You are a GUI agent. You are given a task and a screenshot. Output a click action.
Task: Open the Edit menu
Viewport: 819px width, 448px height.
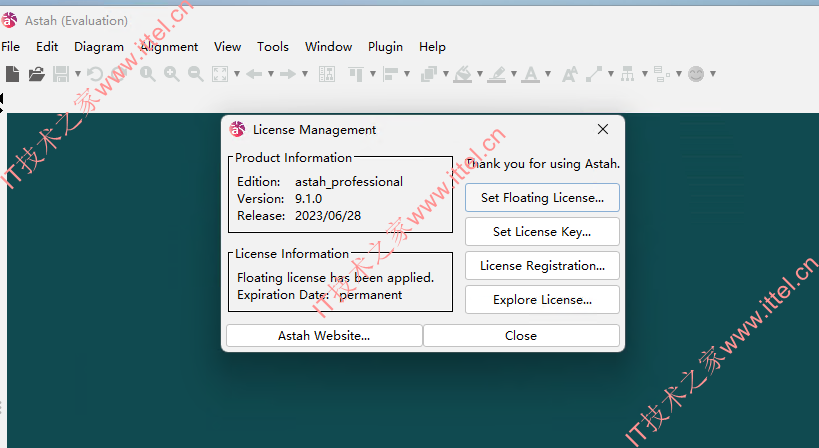pos(47,47)
